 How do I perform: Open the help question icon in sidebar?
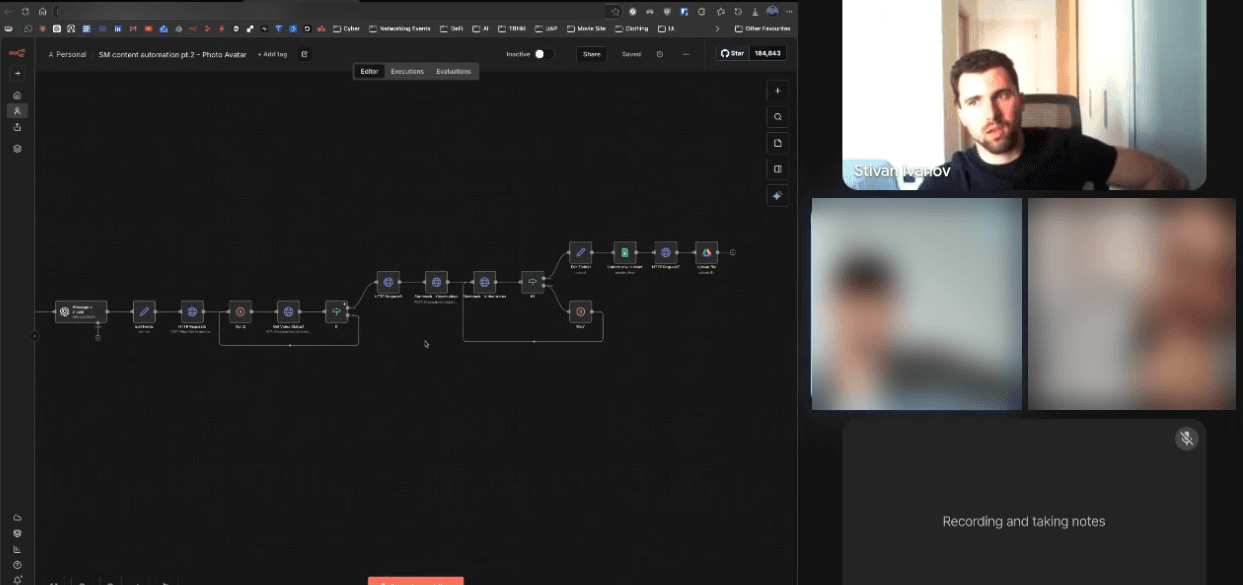[17, 565]
